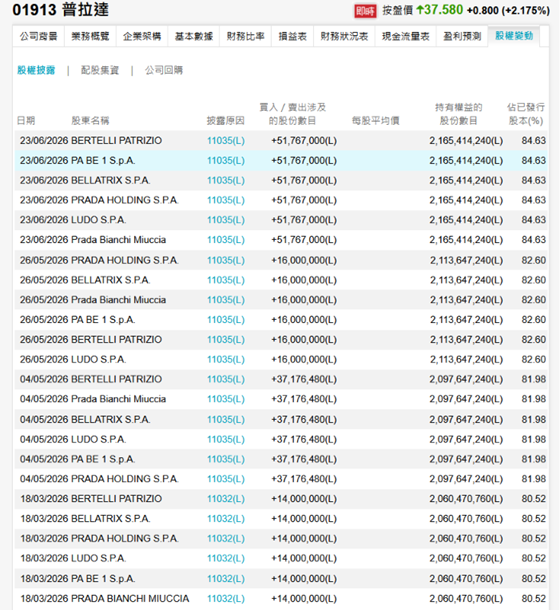Open 11035(L) link for 26/05/2026 PRADA HOLDING
The image size is (560, 610).
coord(226,260)
